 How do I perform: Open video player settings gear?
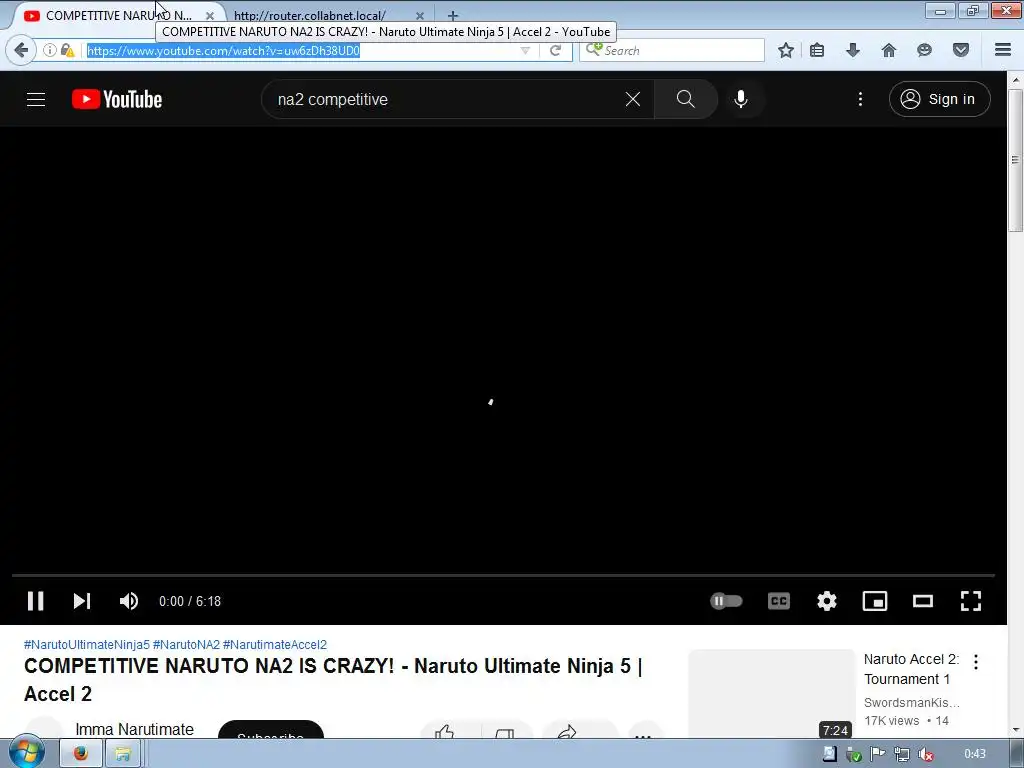click(827, 601)
